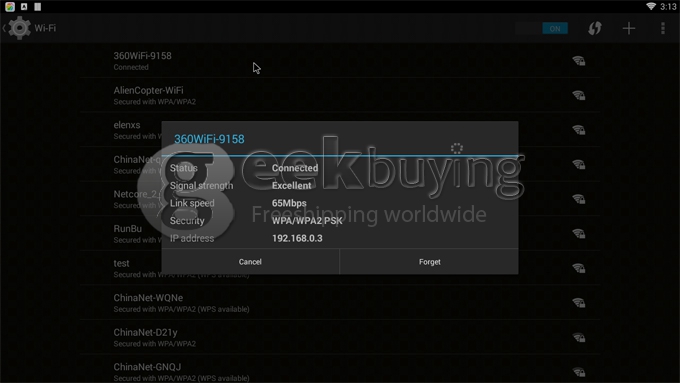Click the status bar Wi-Fi indicator
Image resolution: width=680 pixels, height=383 pixels.
click(651, 6)
